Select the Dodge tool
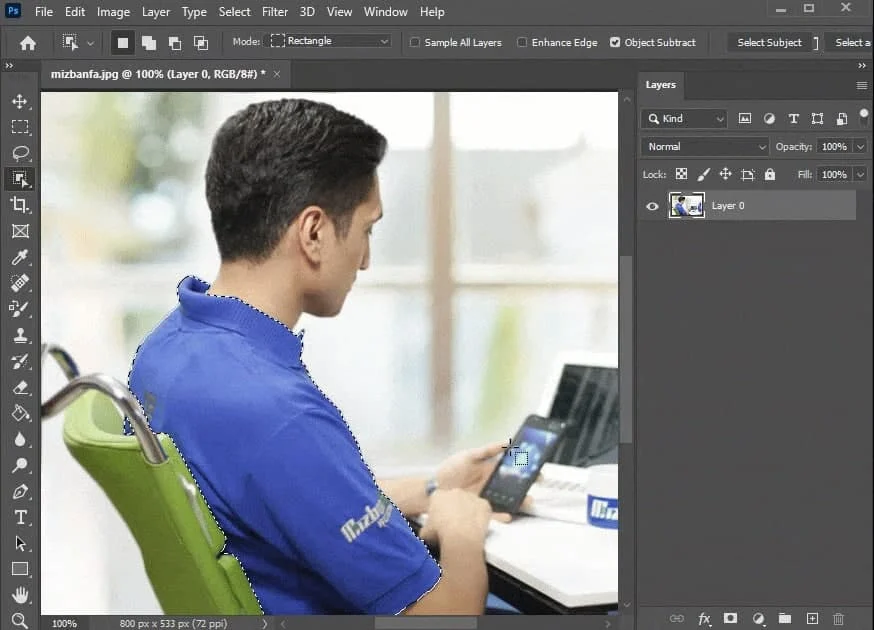This screenshot has height=630, width=874. [x=20, y=464]
